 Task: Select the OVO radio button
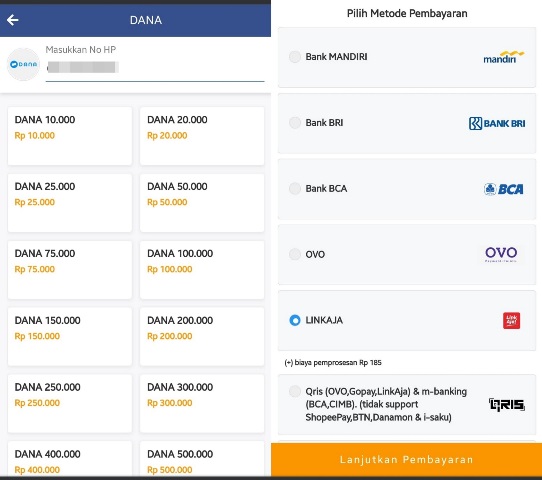pos(295,254)
